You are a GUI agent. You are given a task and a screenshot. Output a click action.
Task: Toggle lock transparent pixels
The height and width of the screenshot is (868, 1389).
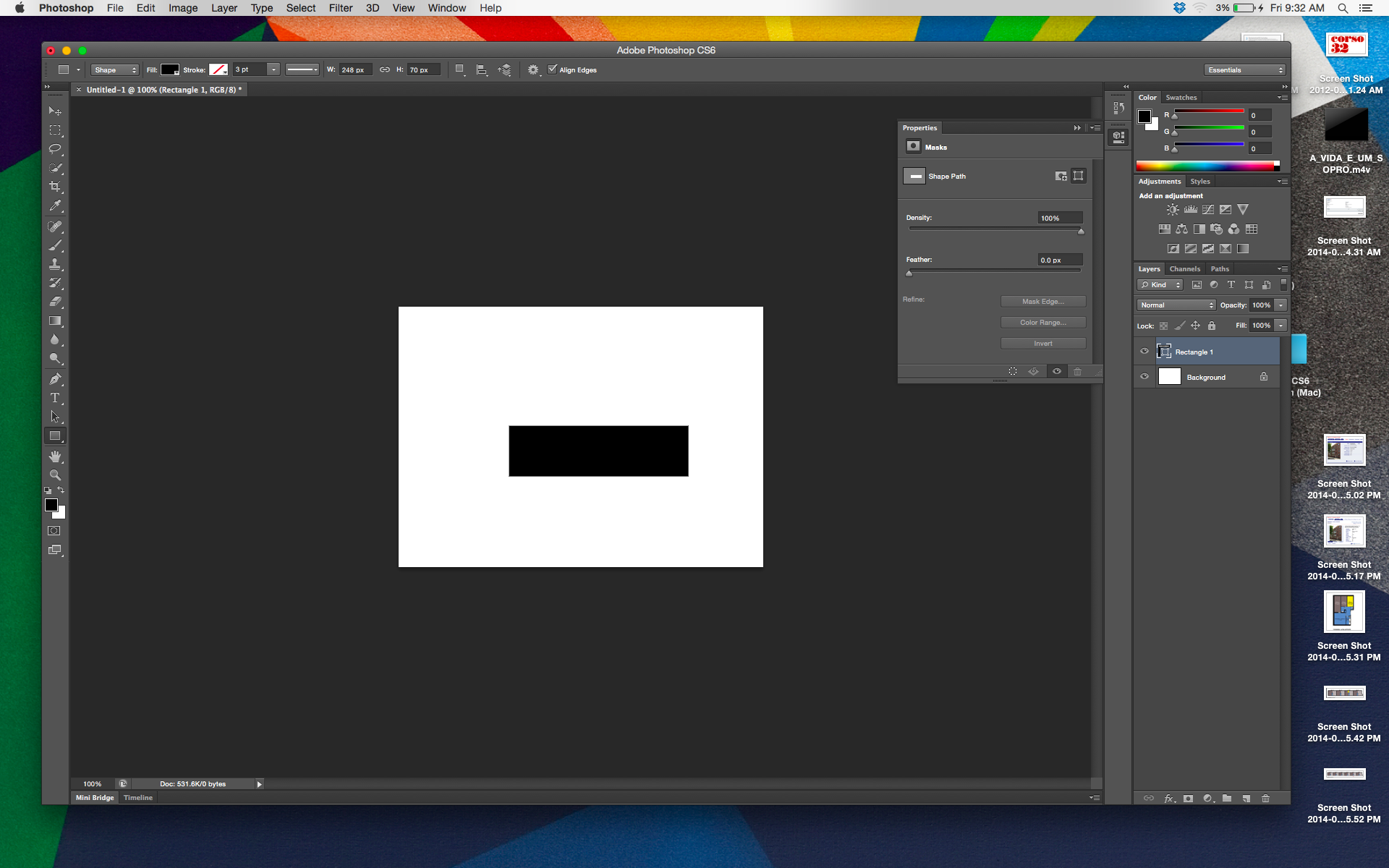tap(1163, 325)
